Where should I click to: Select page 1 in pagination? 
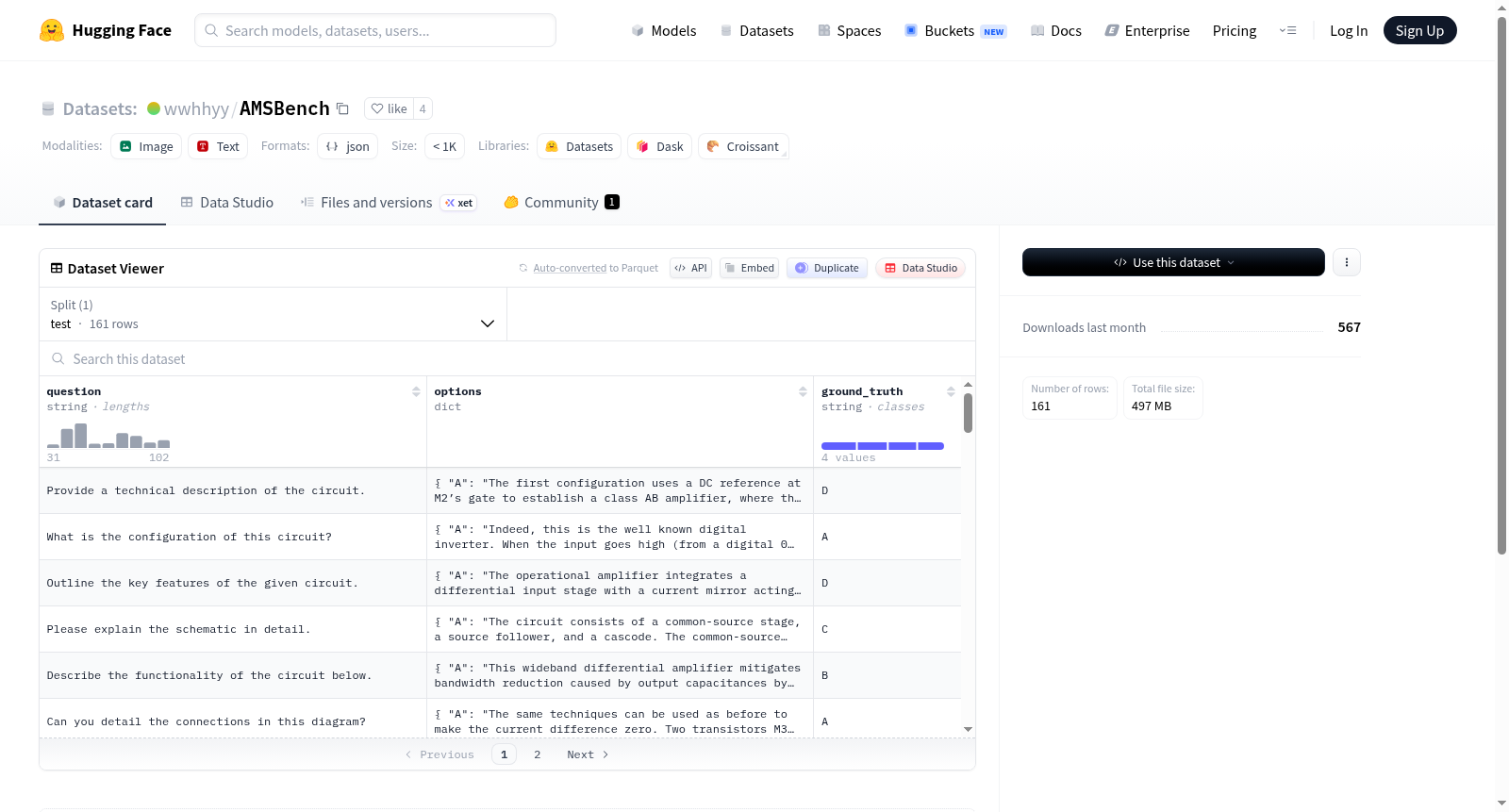coord(504,754)
